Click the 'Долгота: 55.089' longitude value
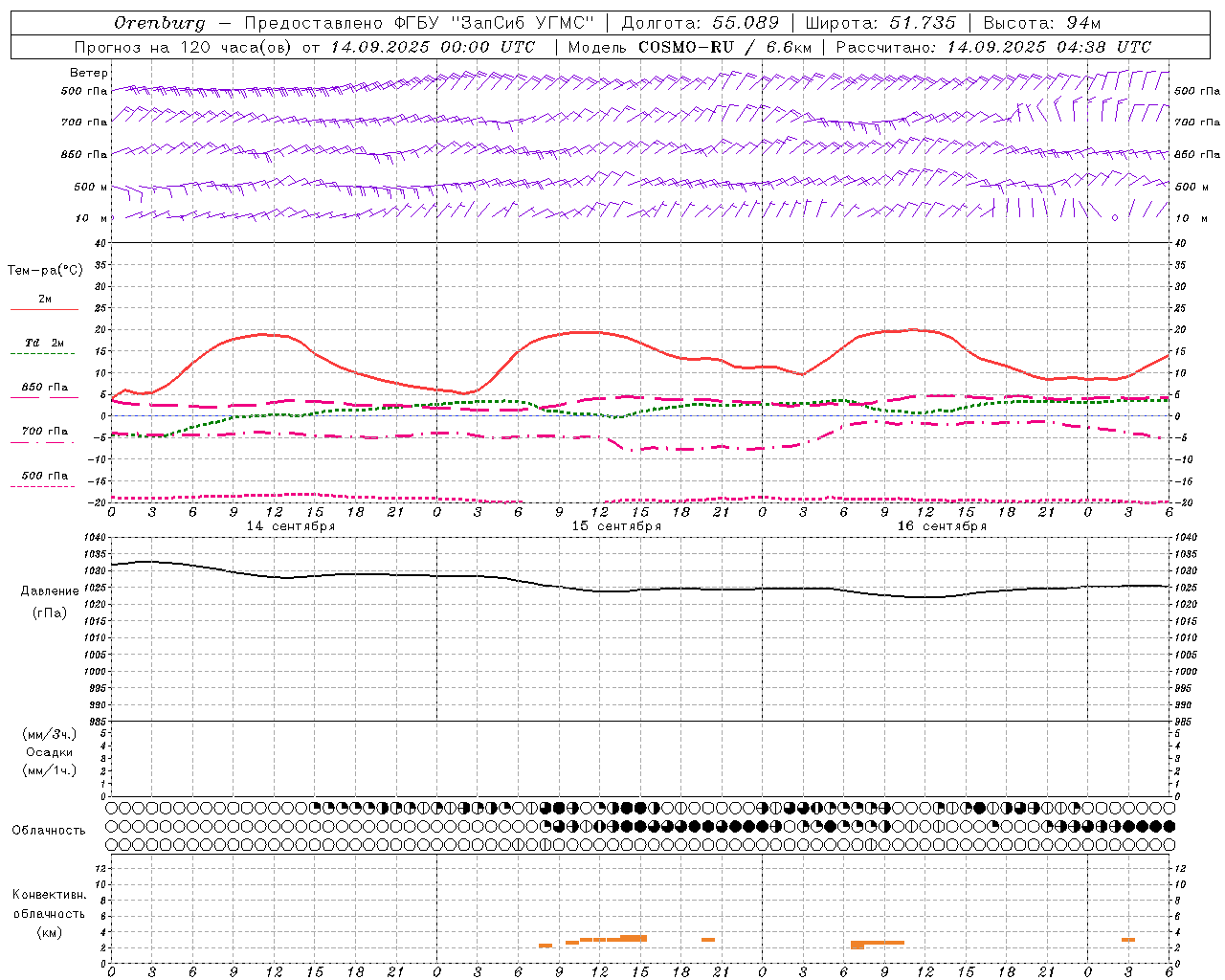The width and height of the screenshot is (1225, 980). 701,23
